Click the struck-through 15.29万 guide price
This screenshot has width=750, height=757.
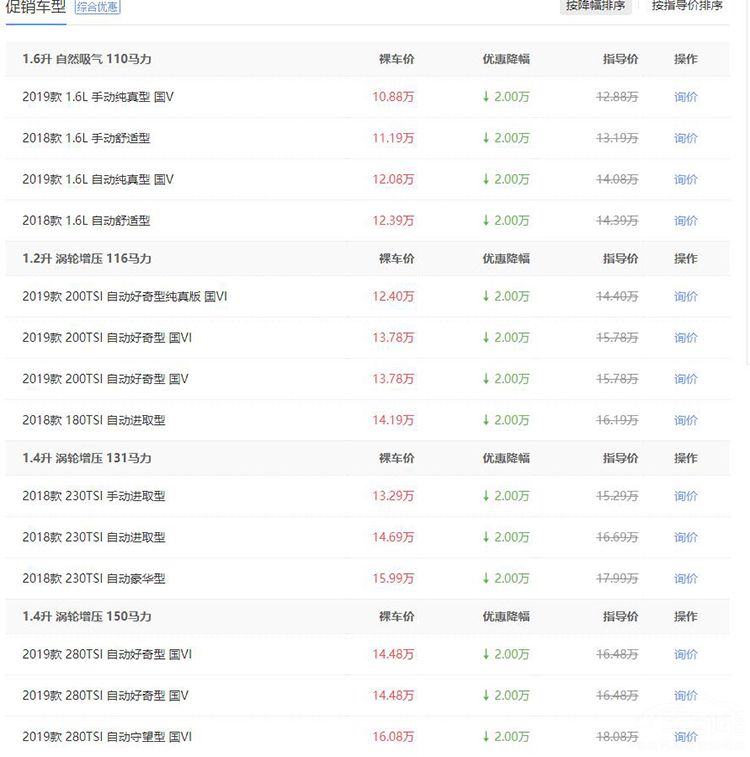click(617, 496)
